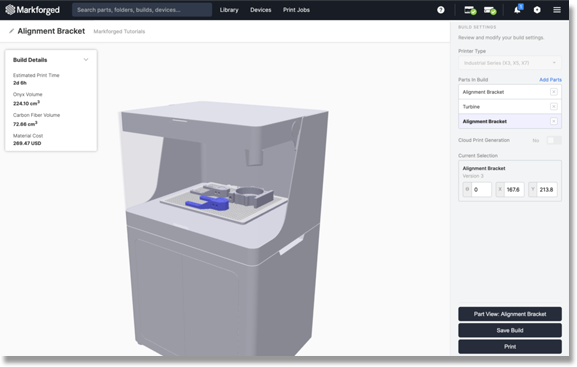Click the Add Parts link
Screen dimensions: 577x367
click(550, 80)
